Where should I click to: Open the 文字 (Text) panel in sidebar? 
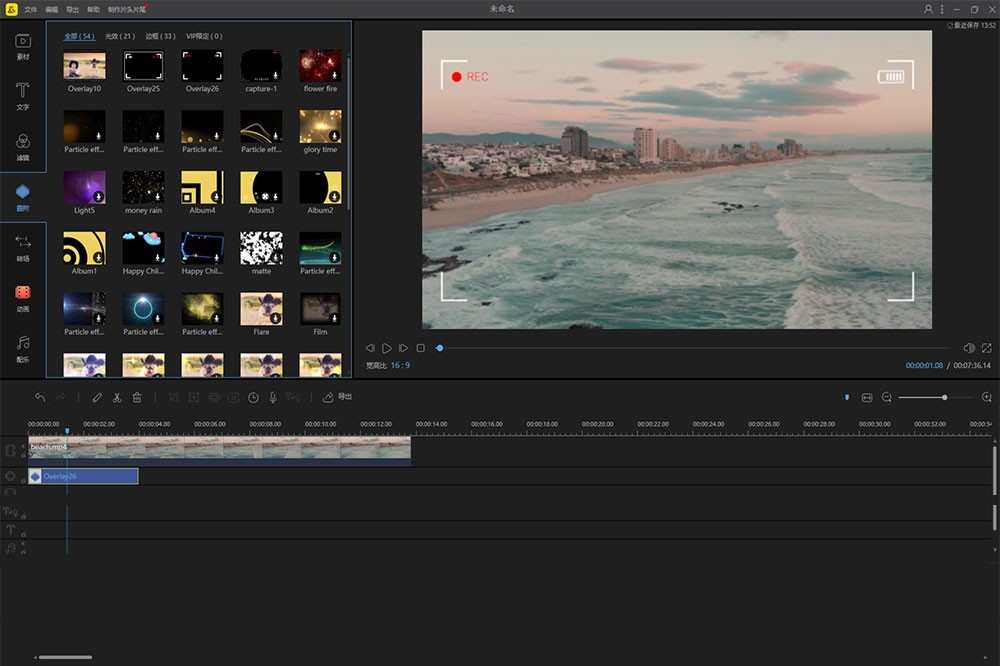22,94
